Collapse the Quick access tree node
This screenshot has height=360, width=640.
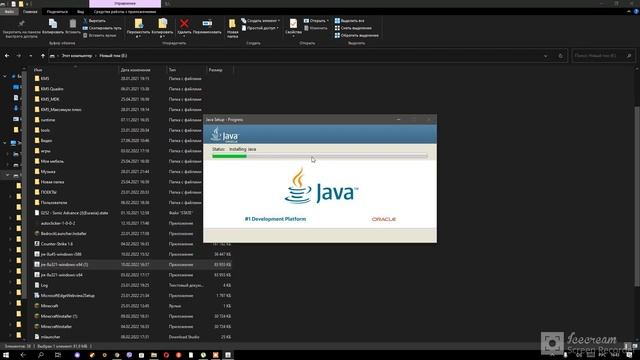point(5,76)
